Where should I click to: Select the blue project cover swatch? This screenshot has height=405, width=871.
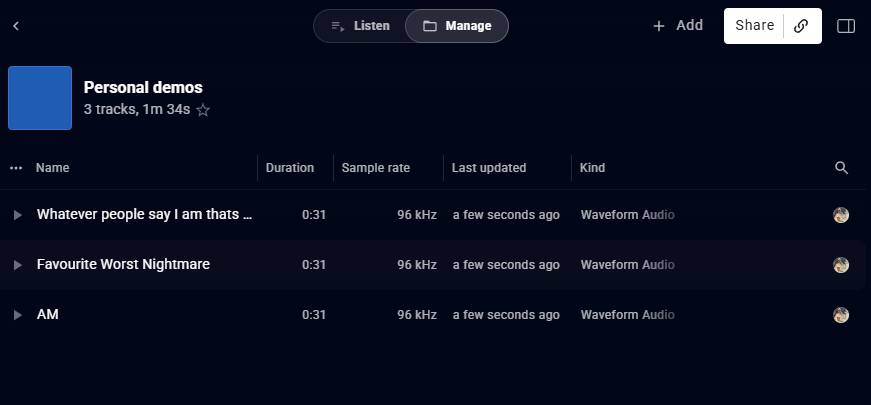(x=40, y=98)
